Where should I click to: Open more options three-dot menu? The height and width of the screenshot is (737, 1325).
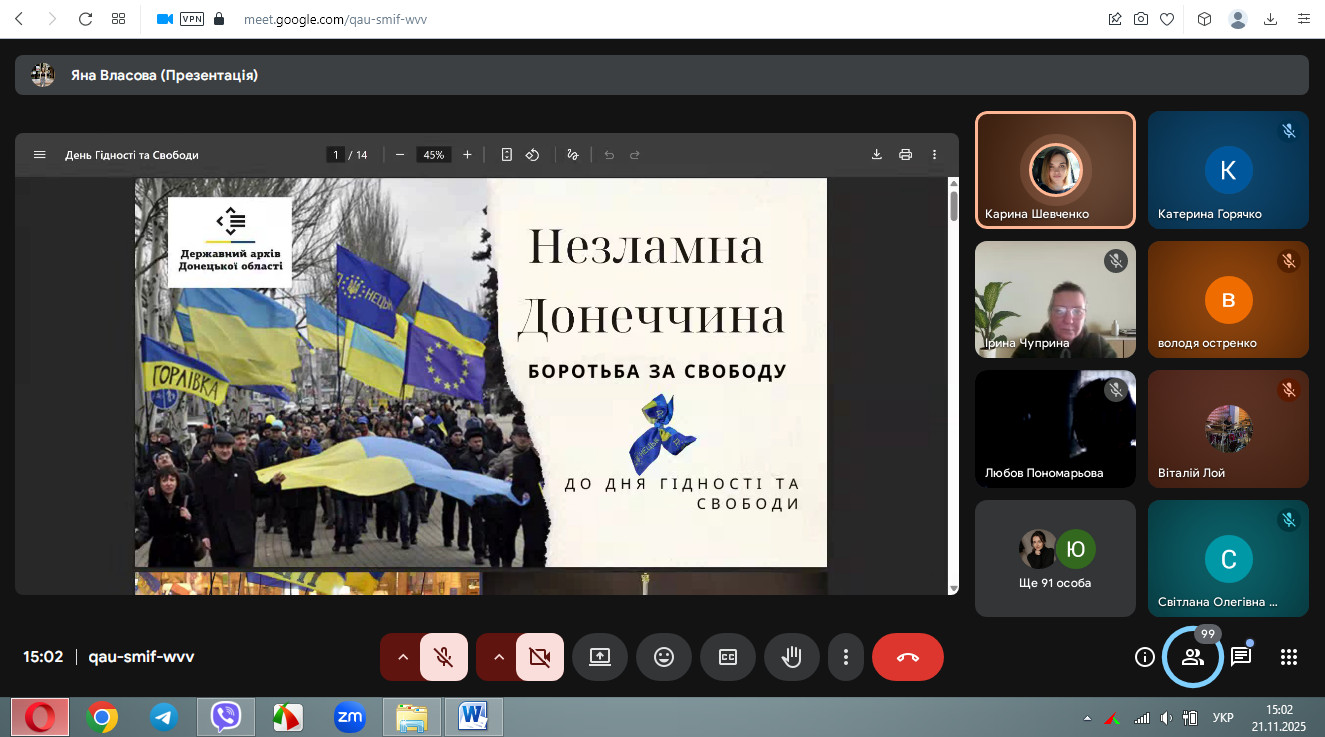[x=846, y=657]
